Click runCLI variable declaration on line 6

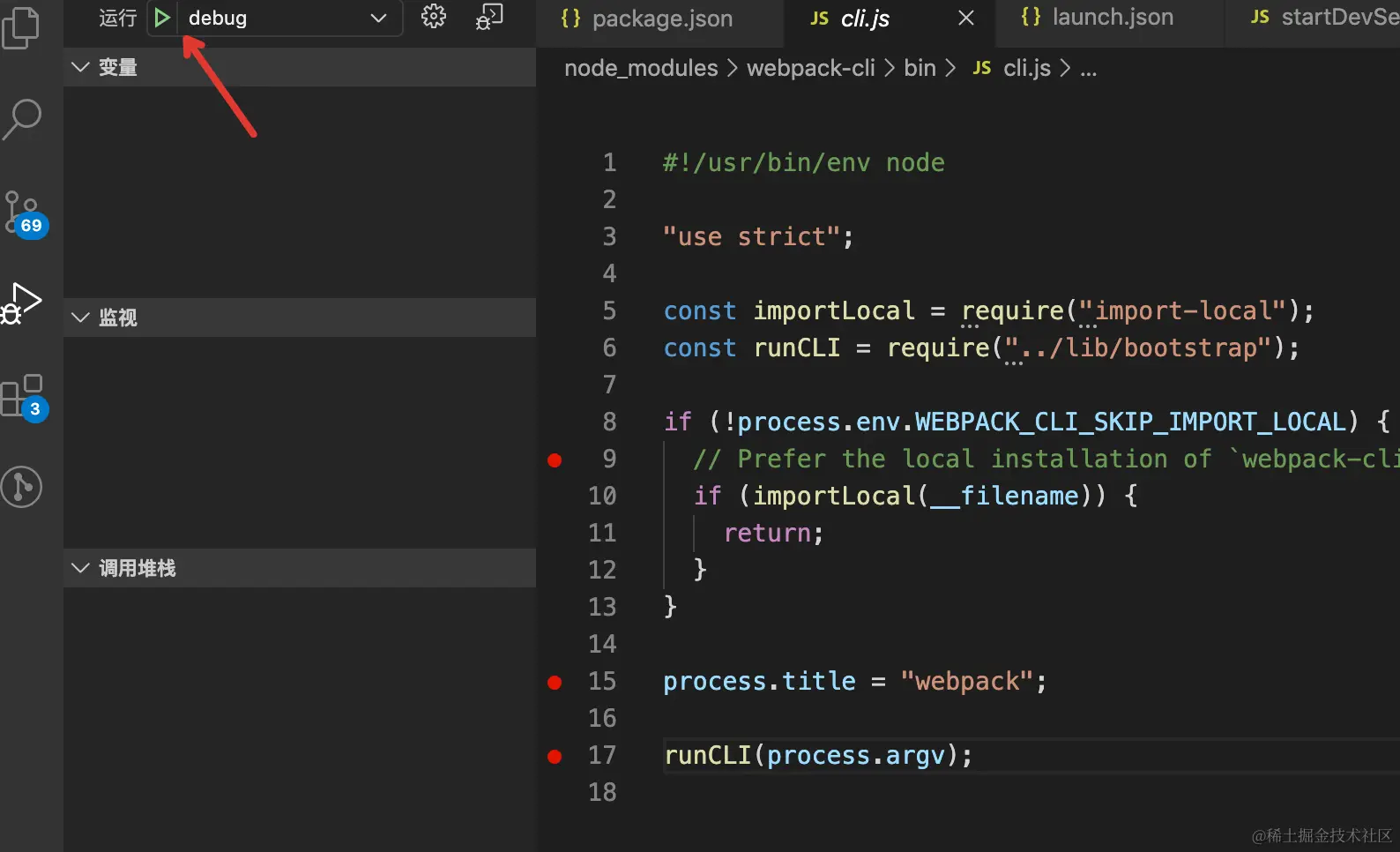[x=797, y=348]
